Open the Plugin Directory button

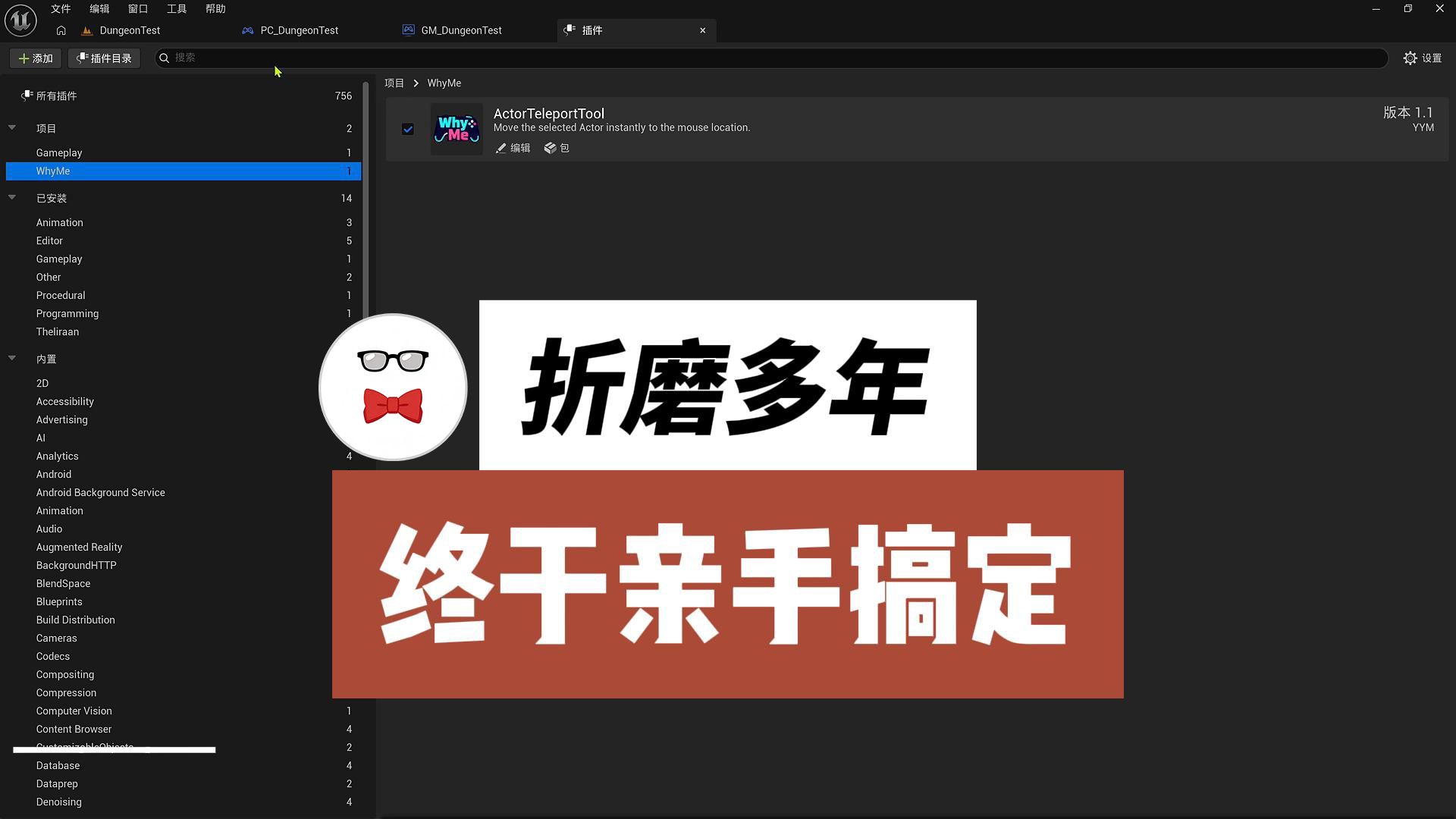point(104,58)
